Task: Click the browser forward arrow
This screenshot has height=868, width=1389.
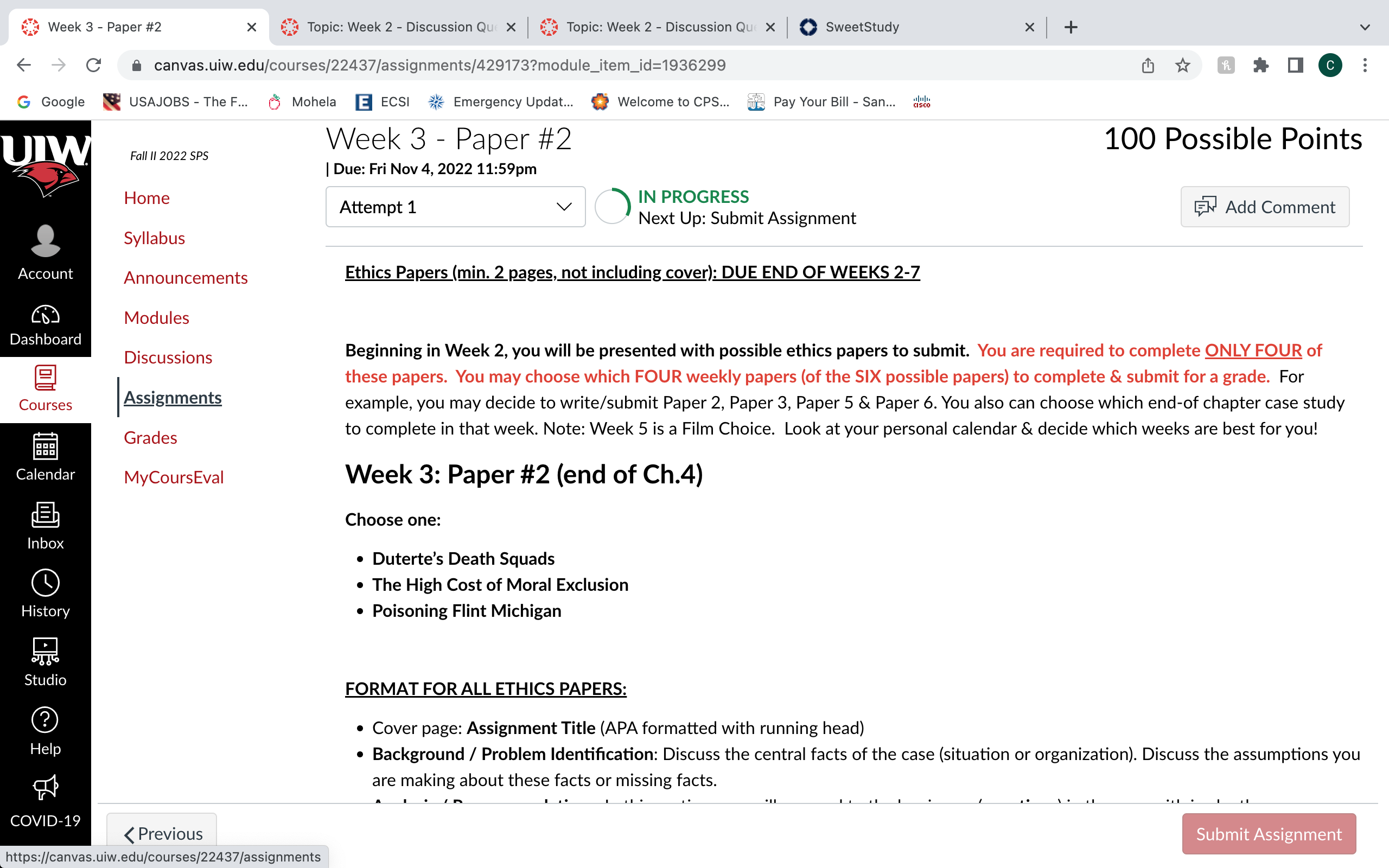Action: pyautogui.click(x=59, y=65)
